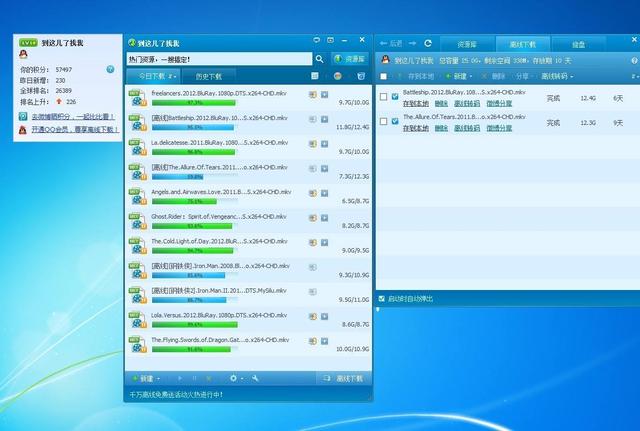Click 存到本地 link under Battleship.2012
This screenshot has height=431, width=640.
coord(416,104)
